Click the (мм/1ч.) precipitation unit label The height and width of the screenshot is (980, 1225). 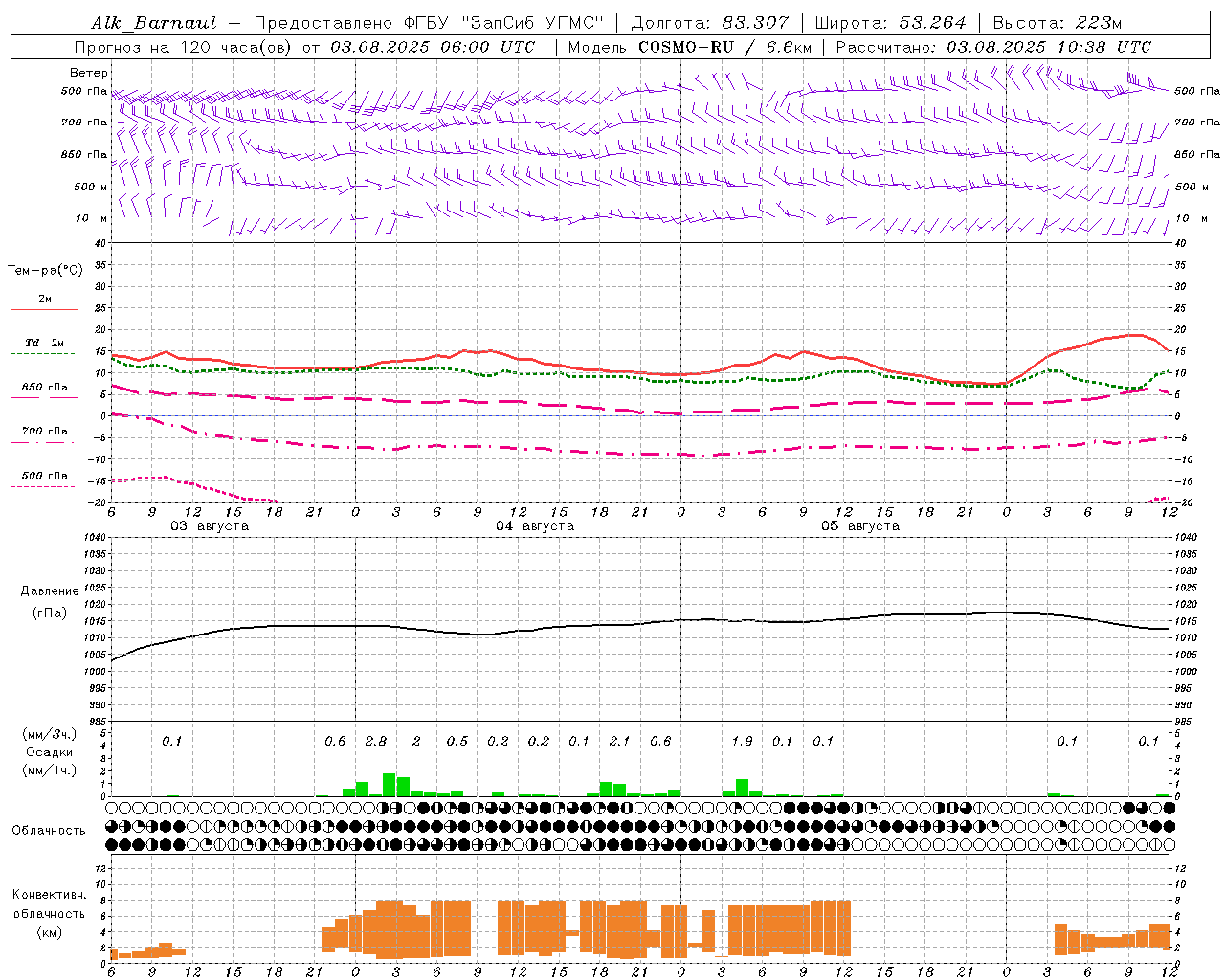click(x=50, y=770)
